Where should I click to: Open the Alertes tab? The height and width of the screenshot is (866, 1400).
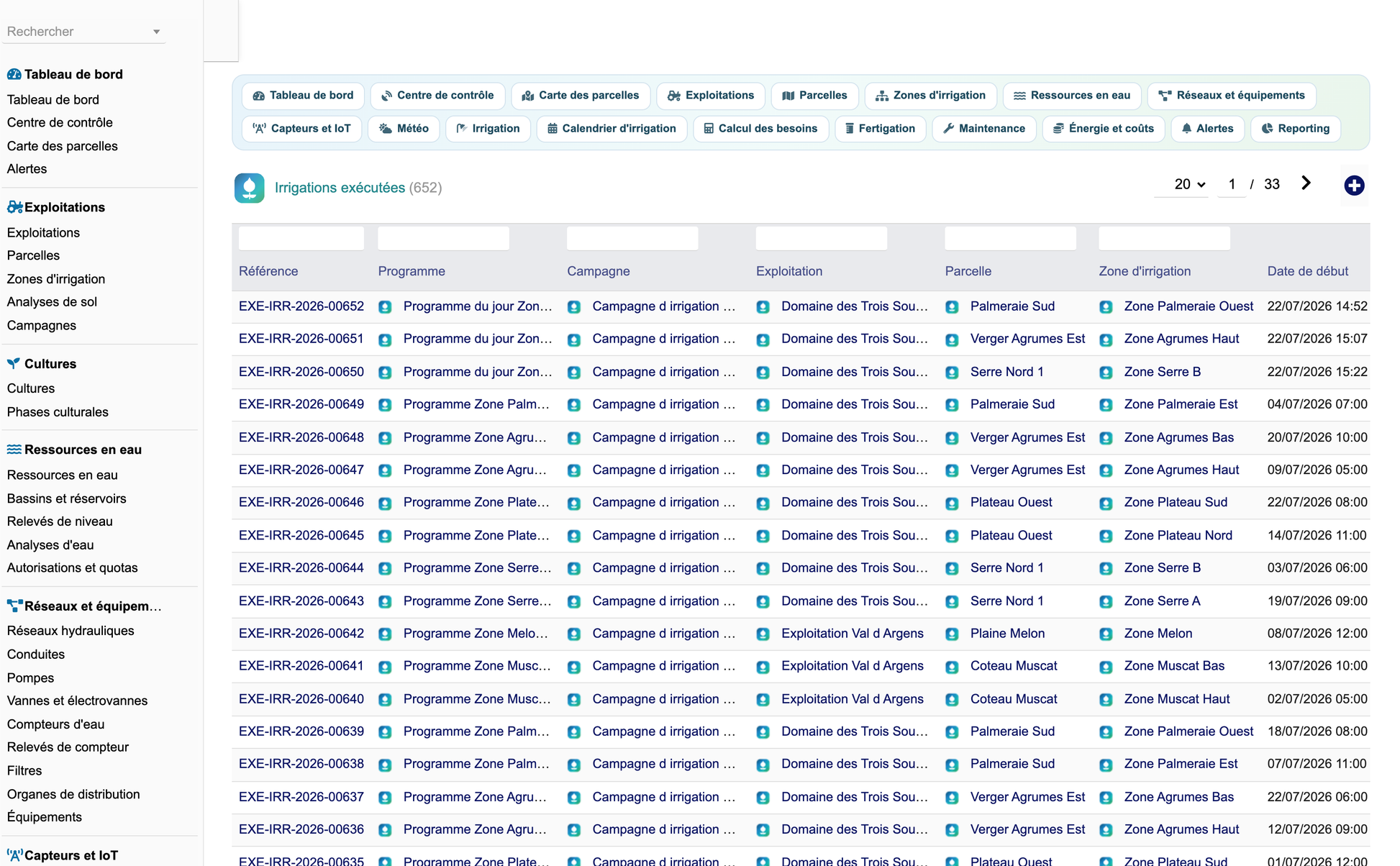coord(1207,129)
